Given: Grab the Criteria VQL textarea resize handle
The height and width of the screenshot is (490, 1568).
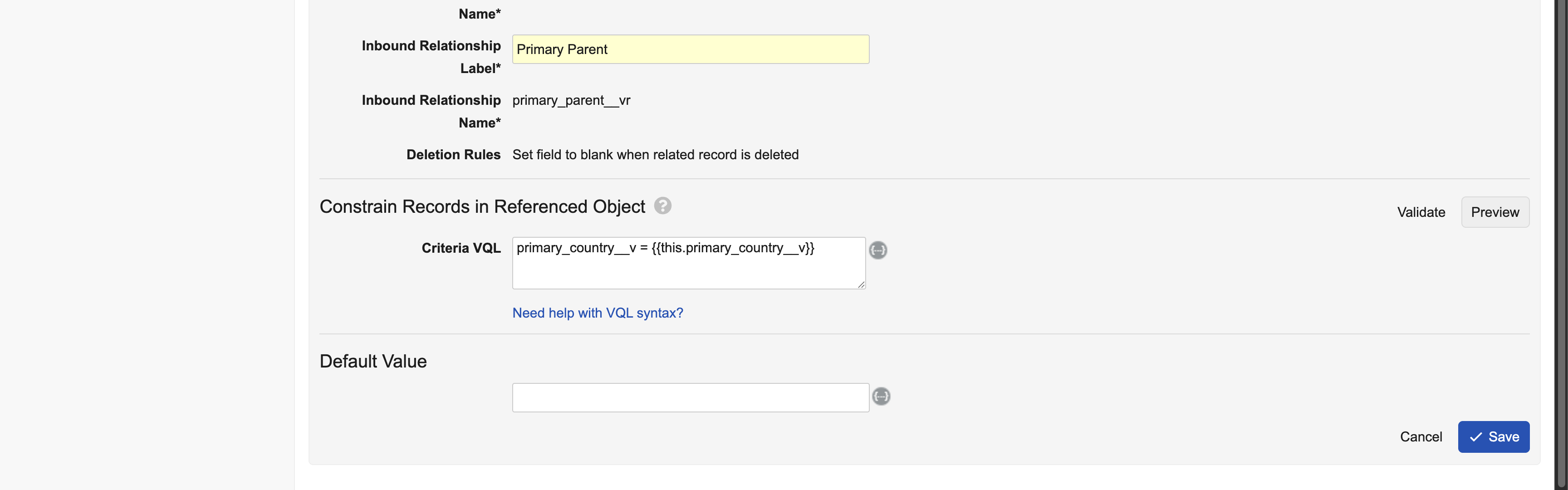Looking at the screenshot, I should [861, 284].
